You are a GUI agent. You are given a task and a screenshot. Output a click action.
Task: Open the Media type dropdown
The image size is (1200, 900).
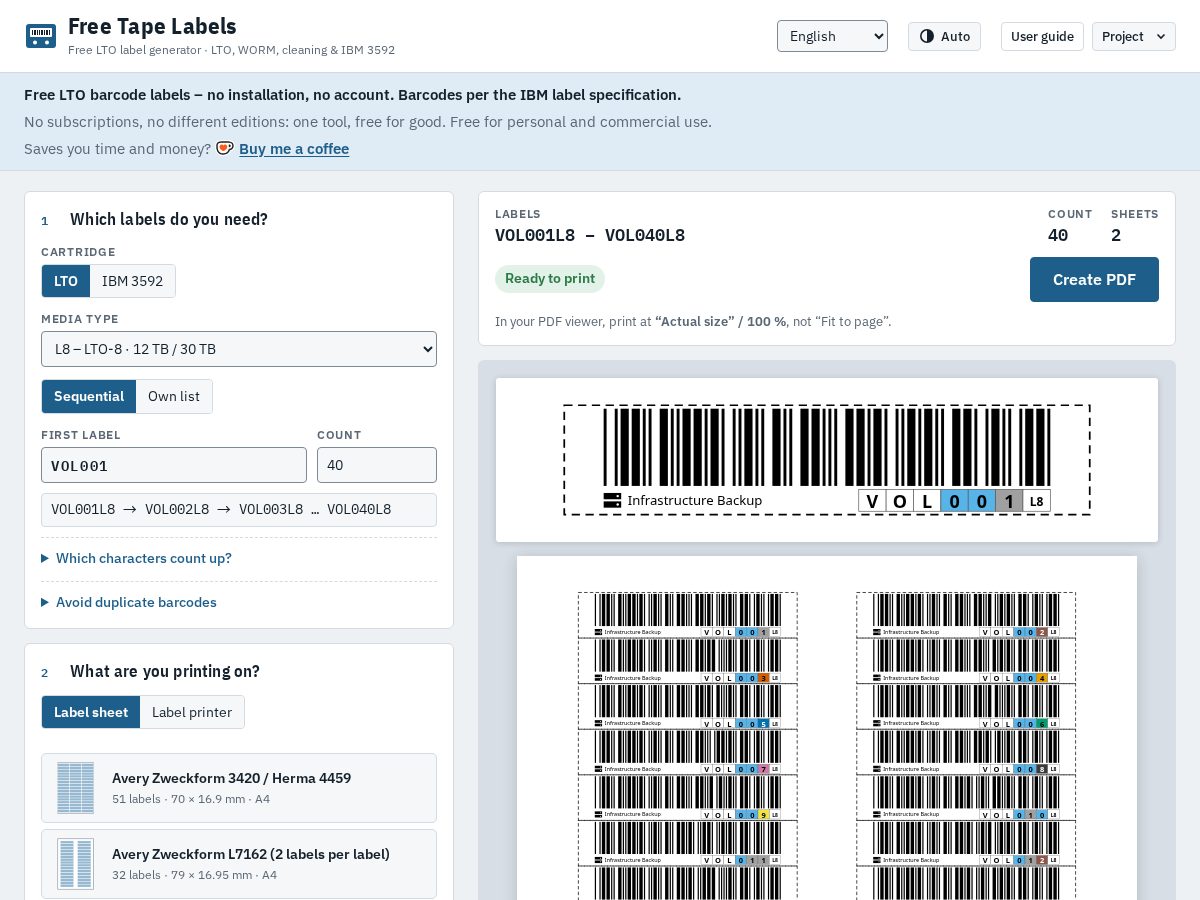click(239, 349)
